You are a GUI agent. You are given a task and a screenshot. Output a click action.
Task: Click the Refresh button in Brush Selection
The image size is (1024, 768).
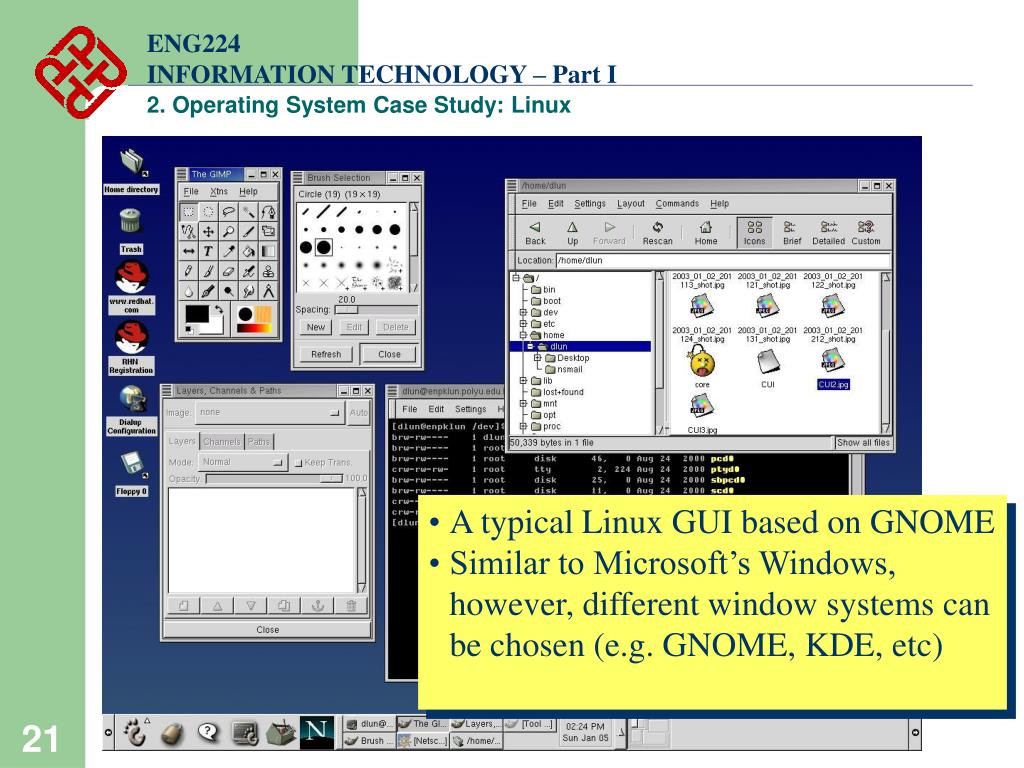click(326, 354)
